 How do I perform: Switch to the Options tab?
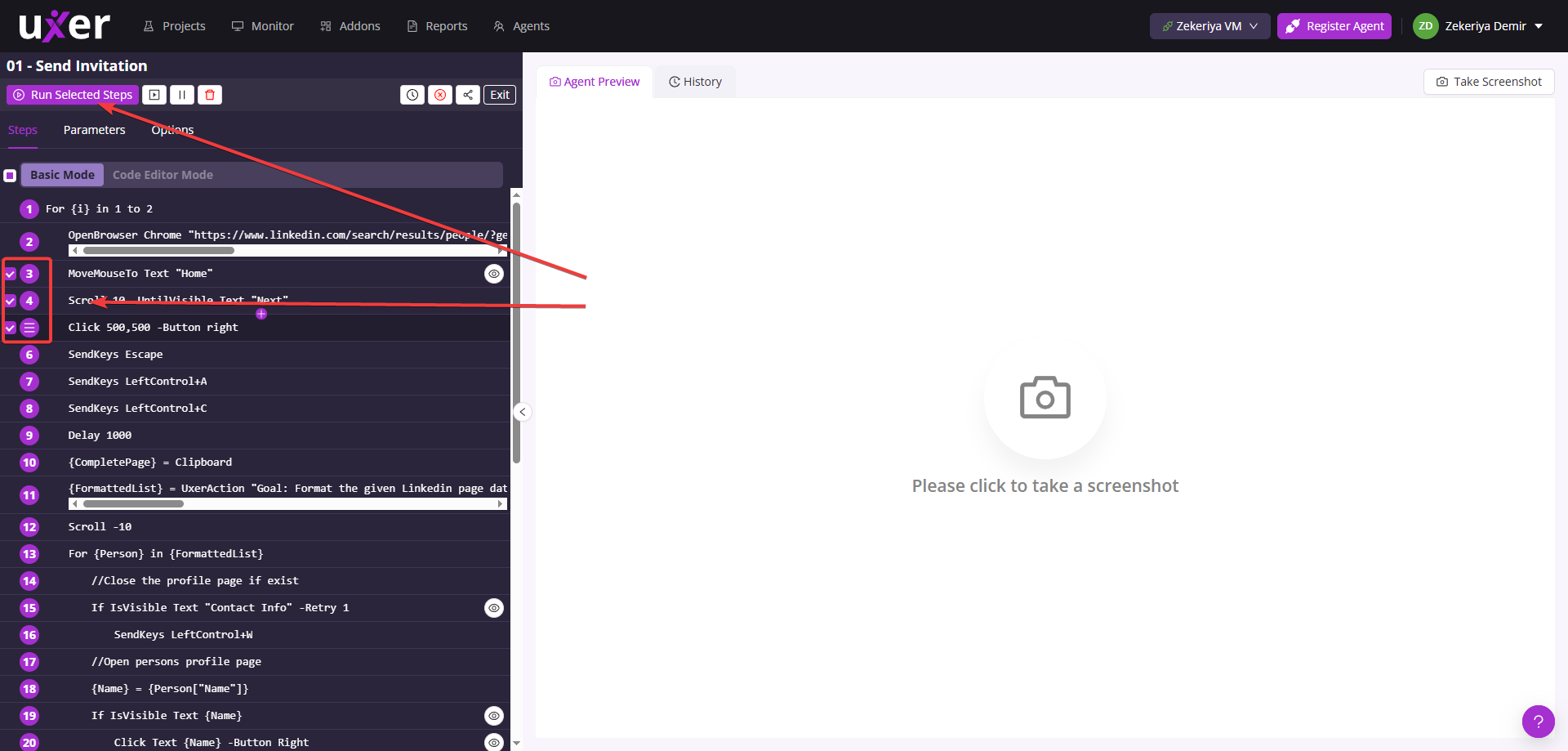point(172,130)
